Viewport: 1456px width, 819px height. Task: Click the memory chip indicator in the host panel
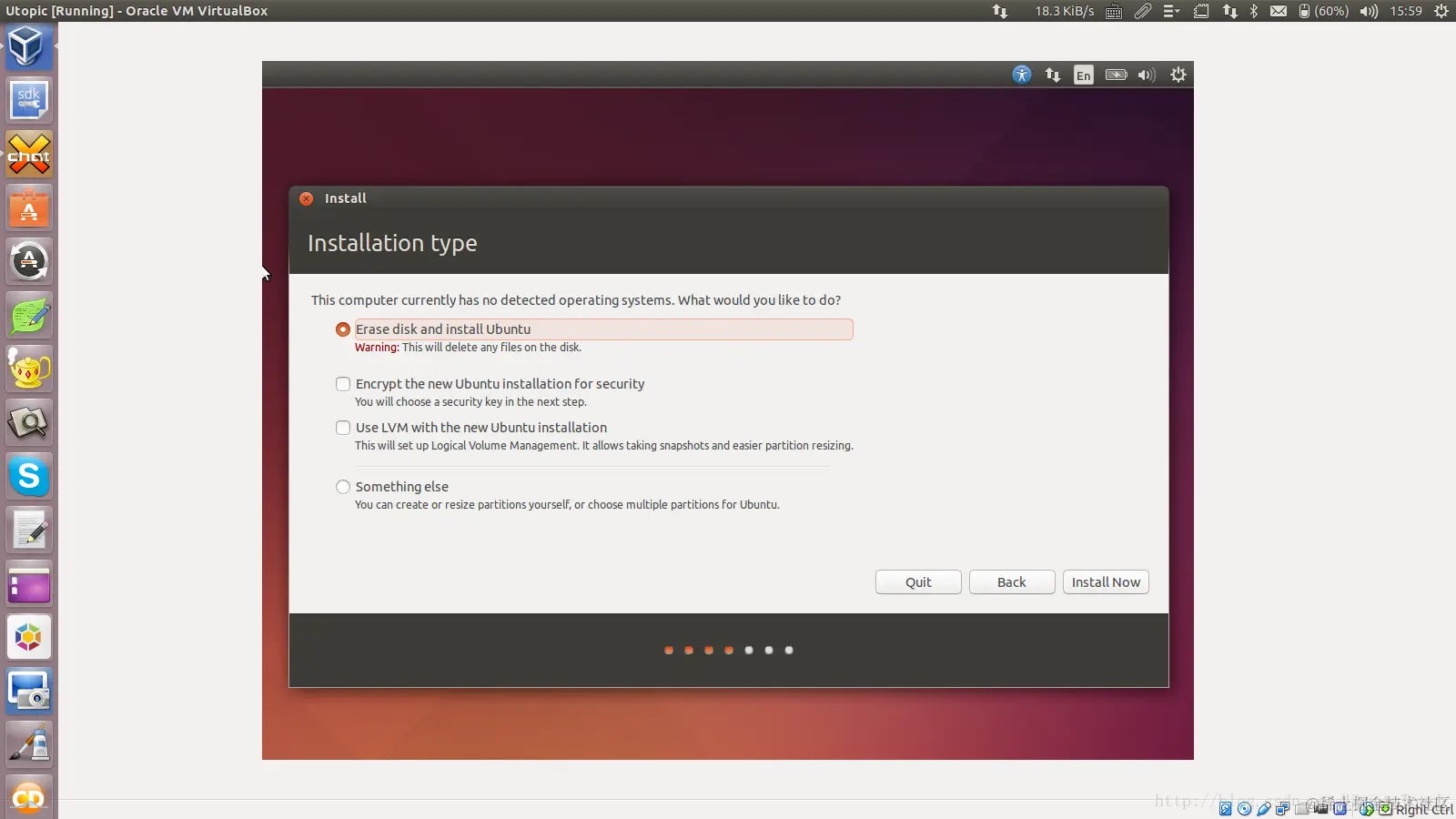tap(1201, 11)
